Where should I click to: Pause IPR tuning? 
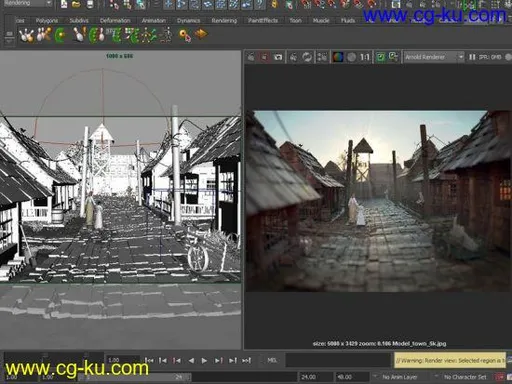(472, 57)
